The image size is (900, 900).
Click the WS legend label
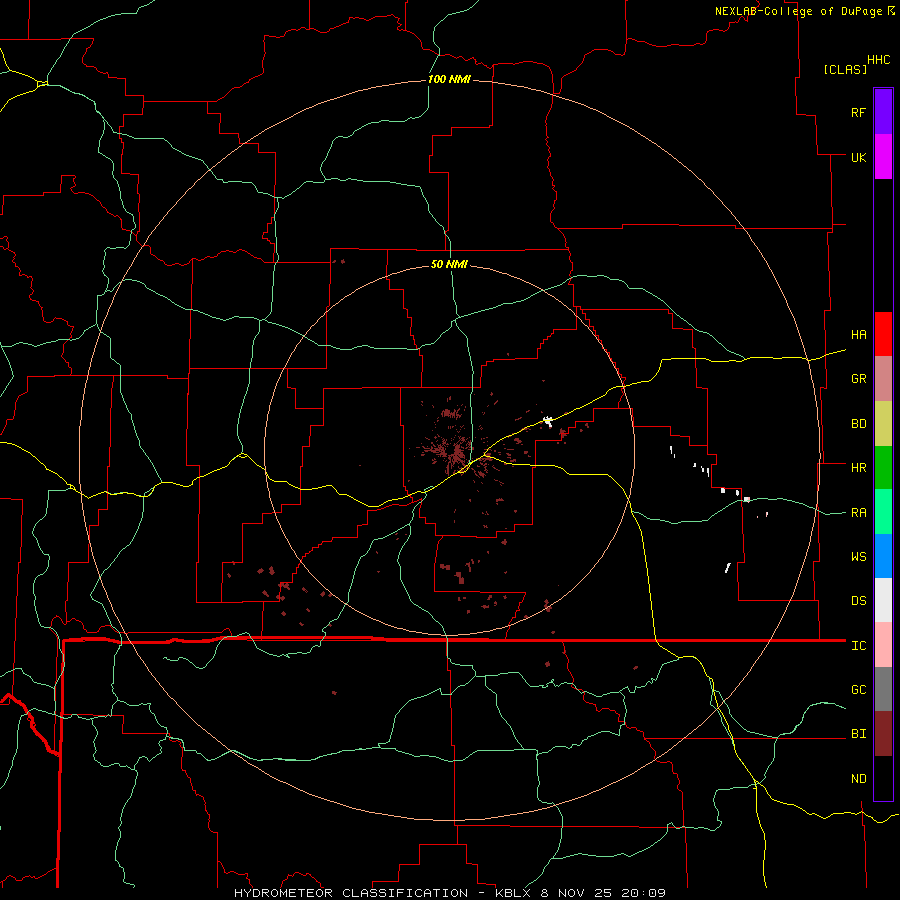point(858,557)
